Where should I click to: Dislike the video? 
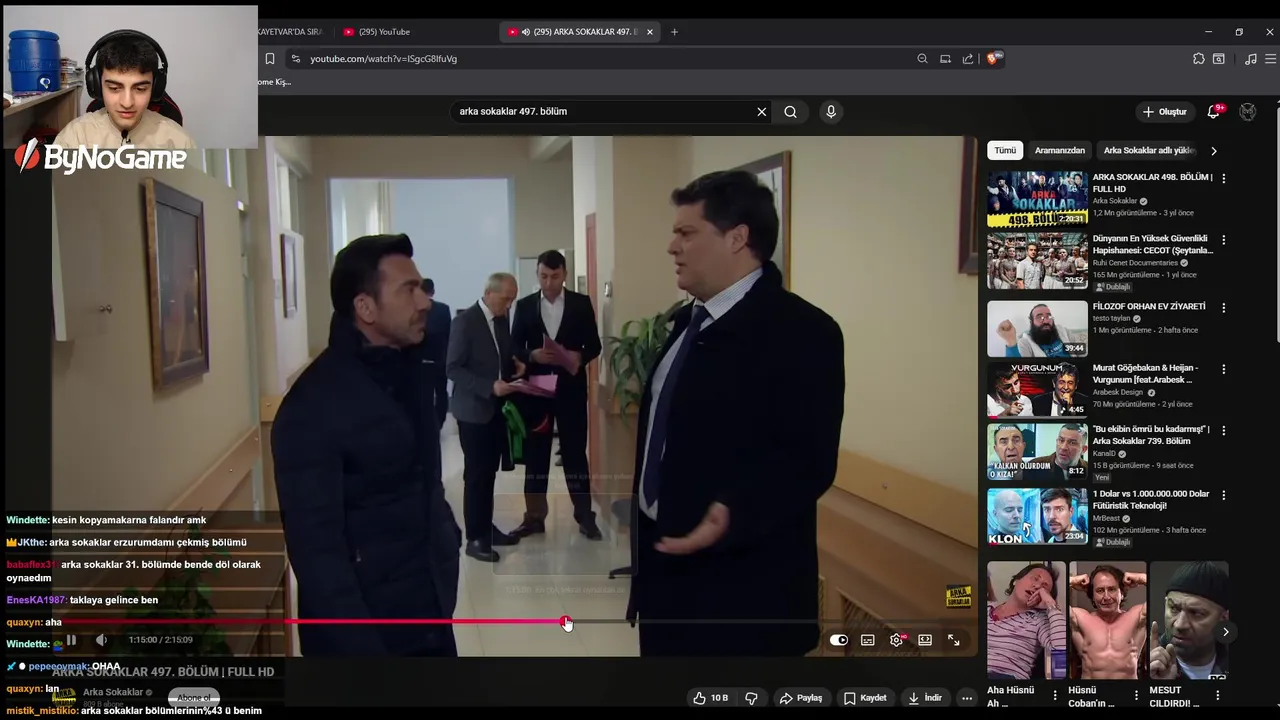(751, 698)
